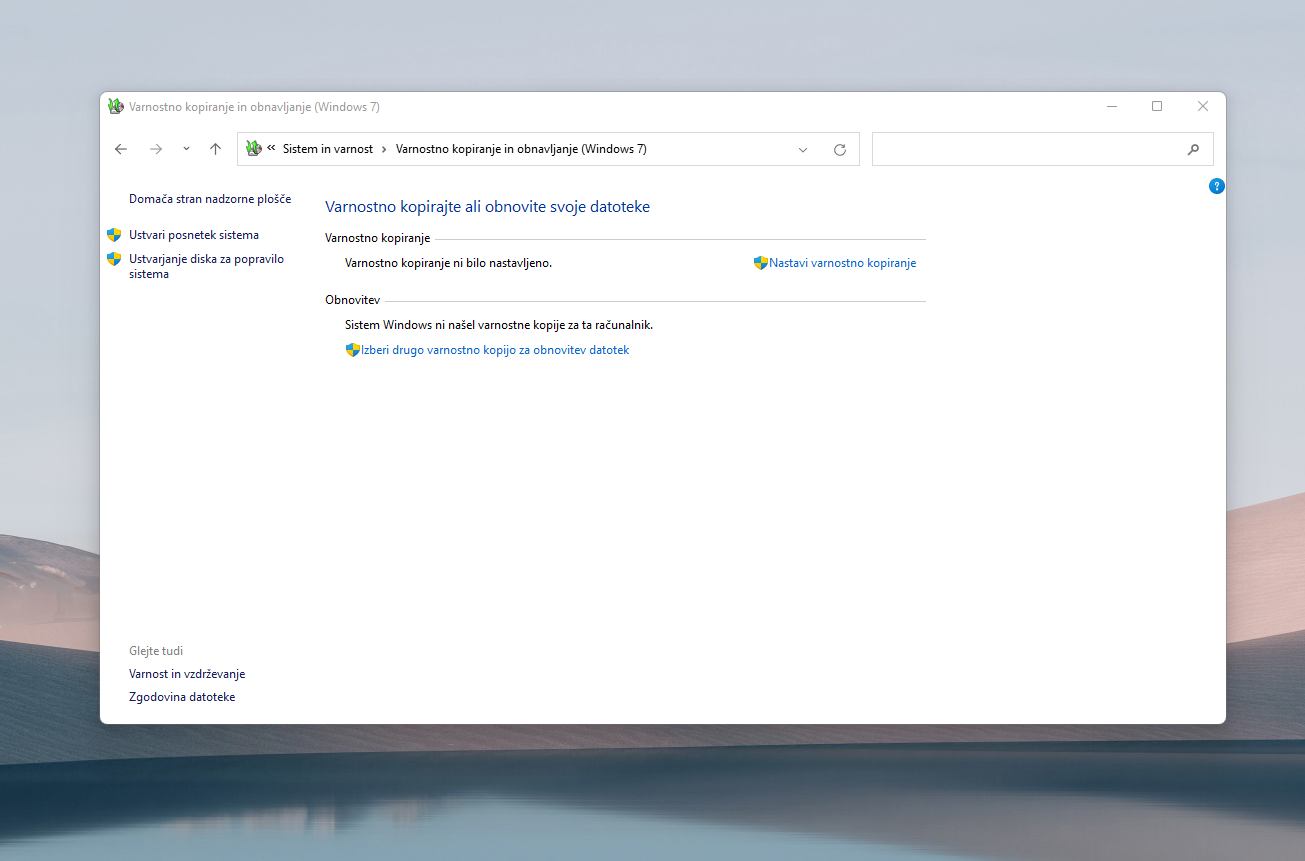Open Zgodovina datoteke link
Image resolution: width=1305 pixels, height=861 pixels.
tap(182, 697)
